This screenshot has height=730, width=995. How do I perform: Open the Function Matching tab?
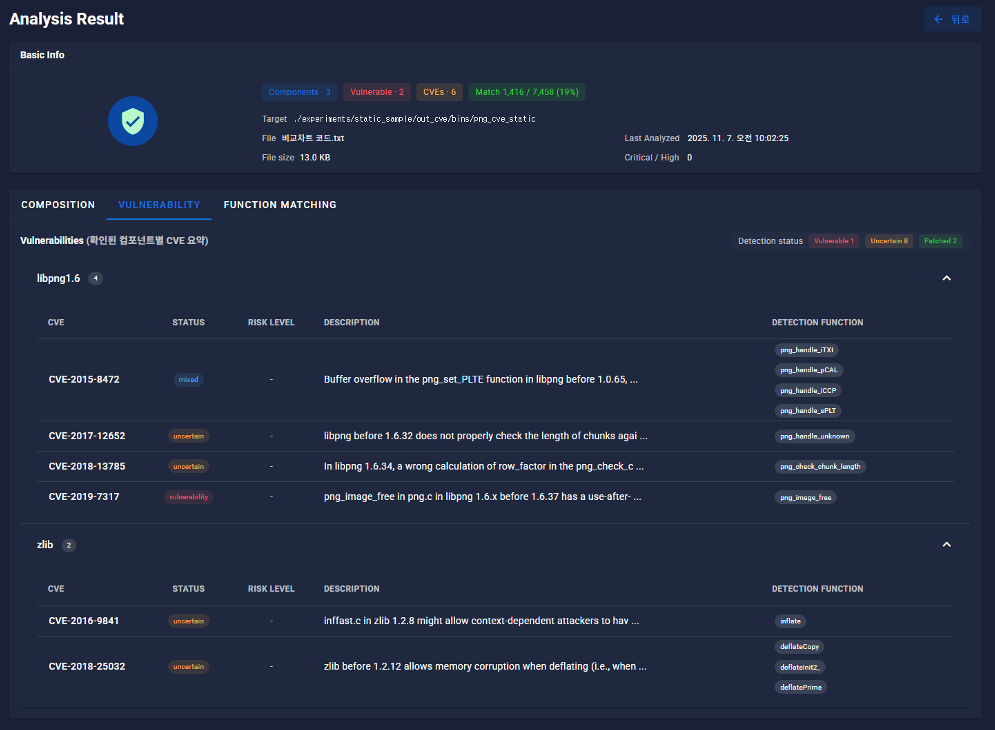280,205
